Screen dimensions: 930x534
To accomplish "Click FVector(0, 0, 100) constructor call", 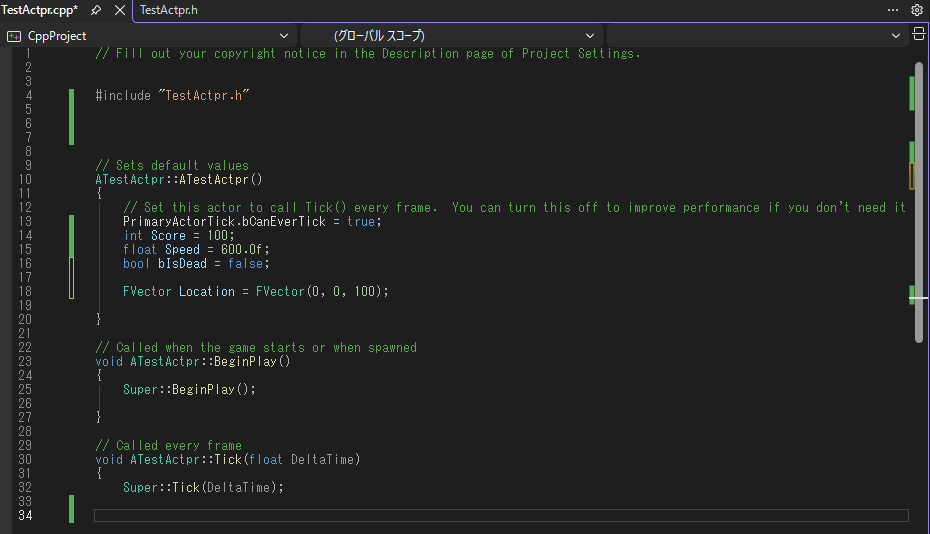I will (321, 291).
